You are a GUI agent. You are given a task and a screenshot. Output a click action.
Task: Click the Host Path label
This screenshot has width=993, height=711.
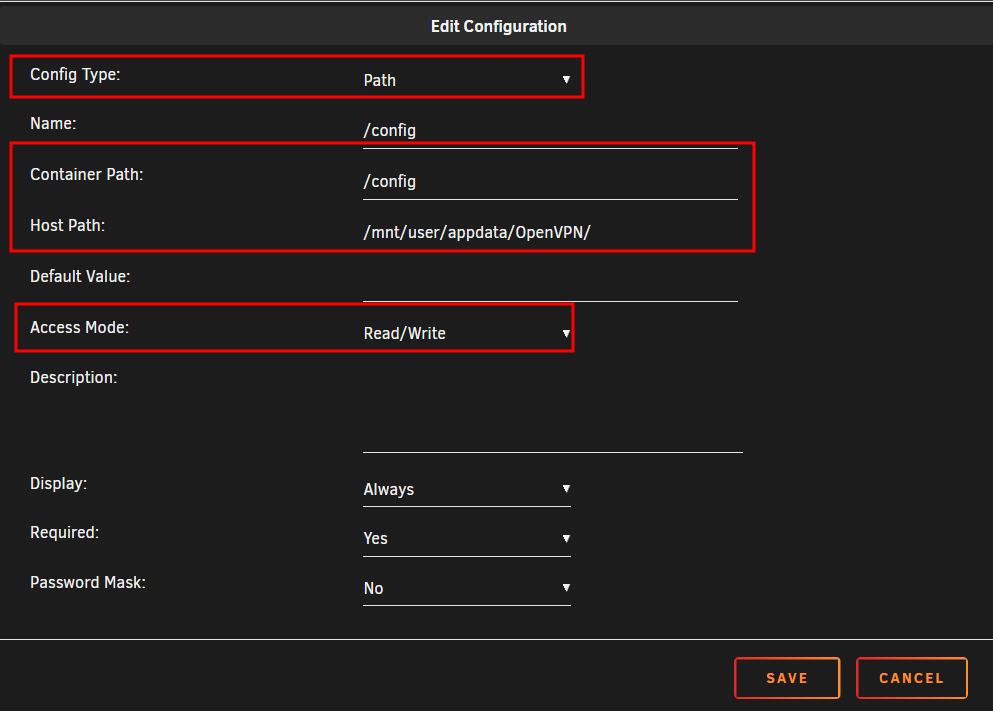[x=68, y=225]
